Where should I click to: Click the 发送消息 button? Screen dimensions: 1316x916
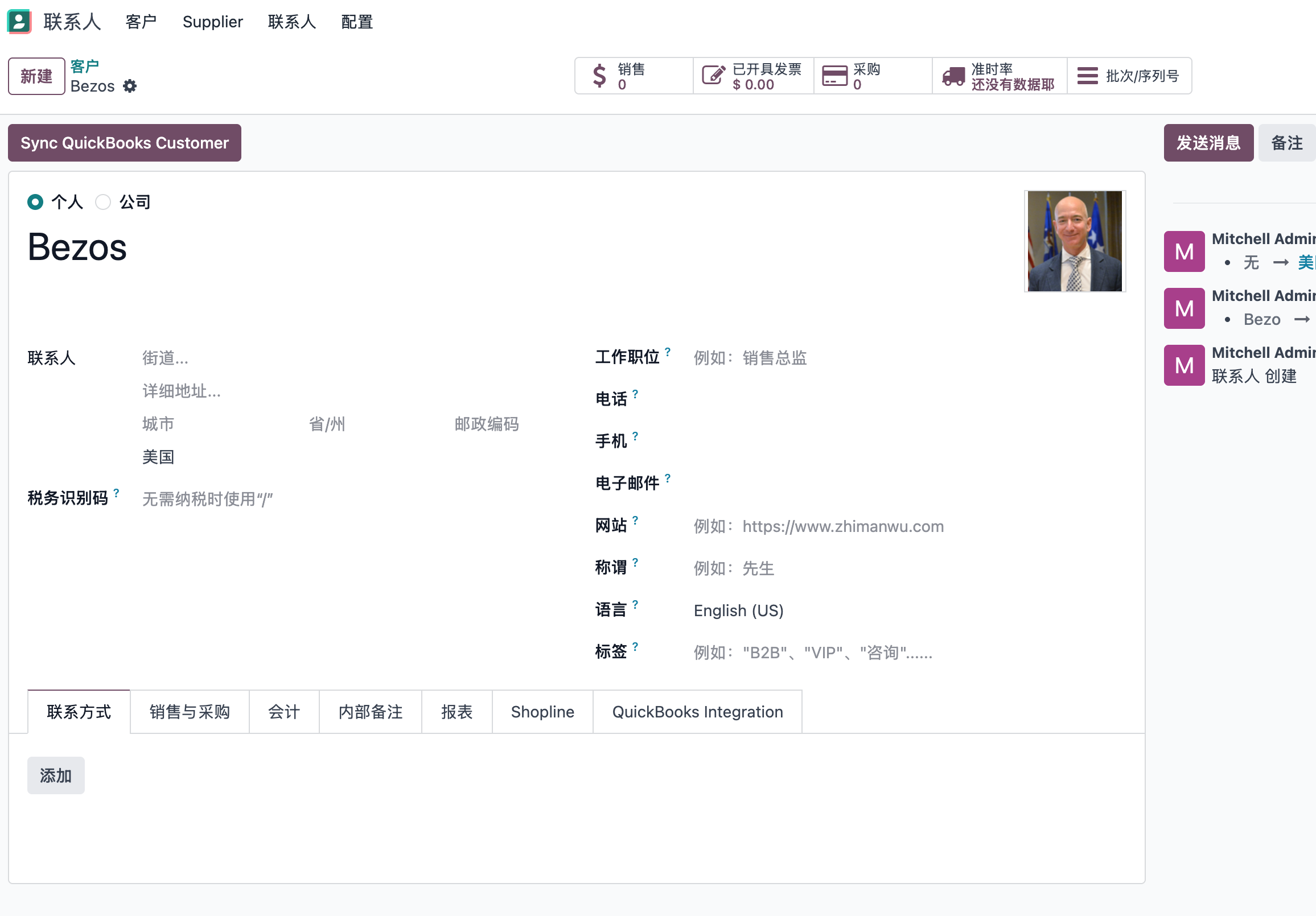coord(1208,143)
